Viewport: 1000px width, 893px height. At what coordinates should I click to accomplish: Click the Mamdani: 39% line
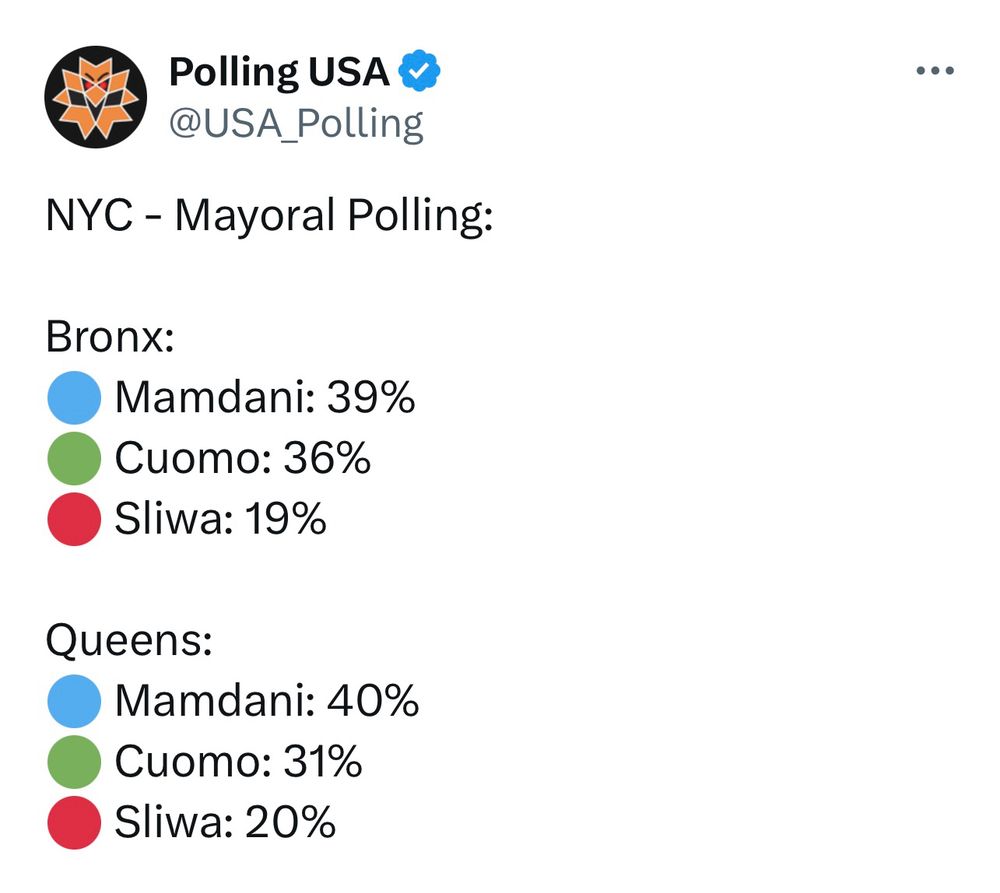265,398
